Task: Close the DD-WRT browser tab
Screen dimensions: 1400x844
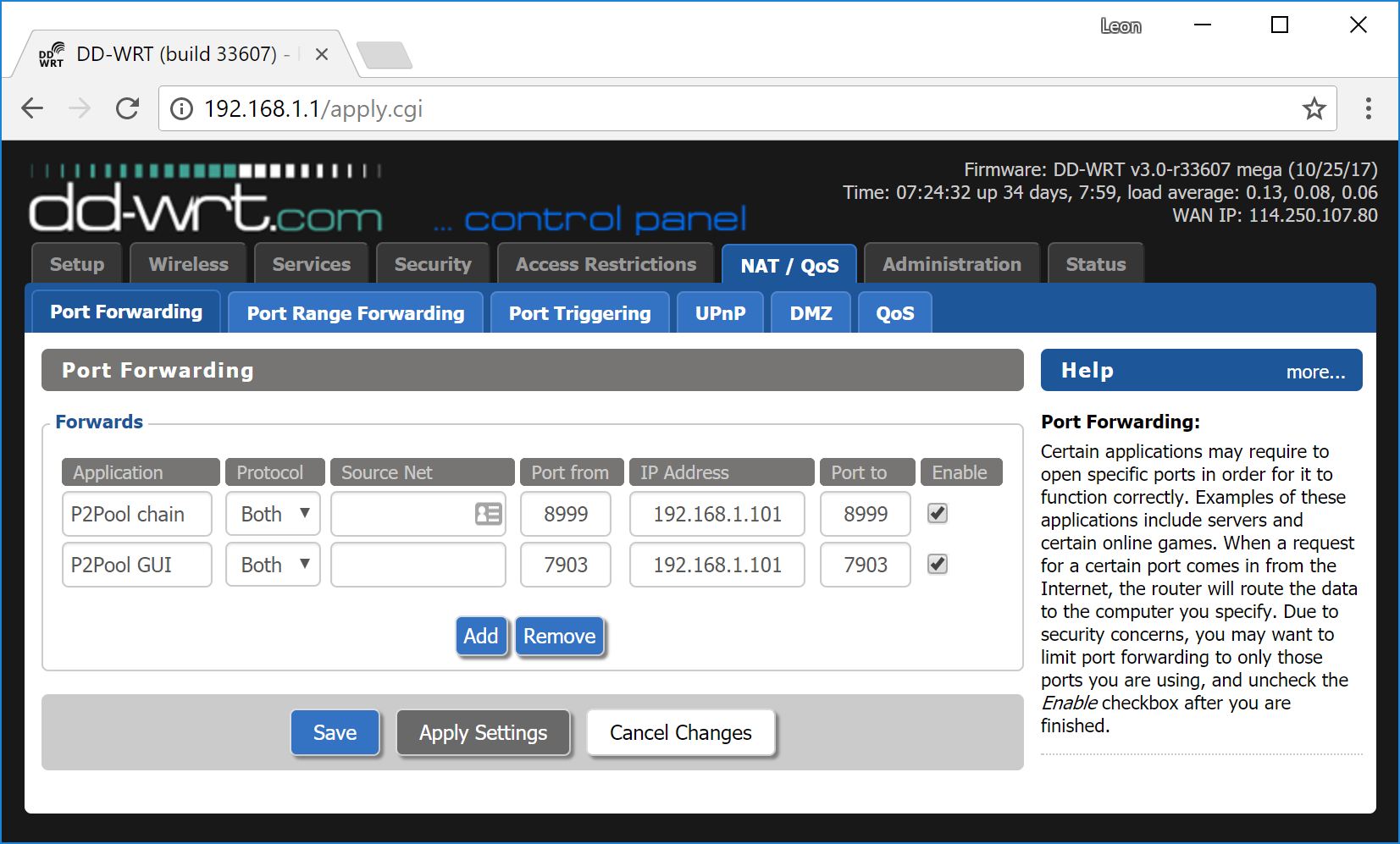Action: coord(322,54)
